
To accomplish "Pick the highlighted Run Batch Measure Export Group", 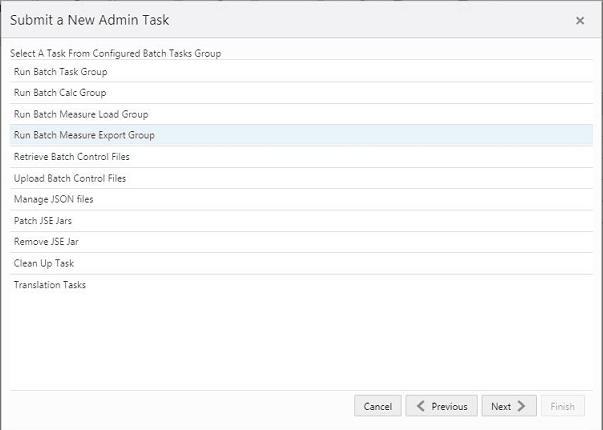I will [x=84, y=135].
